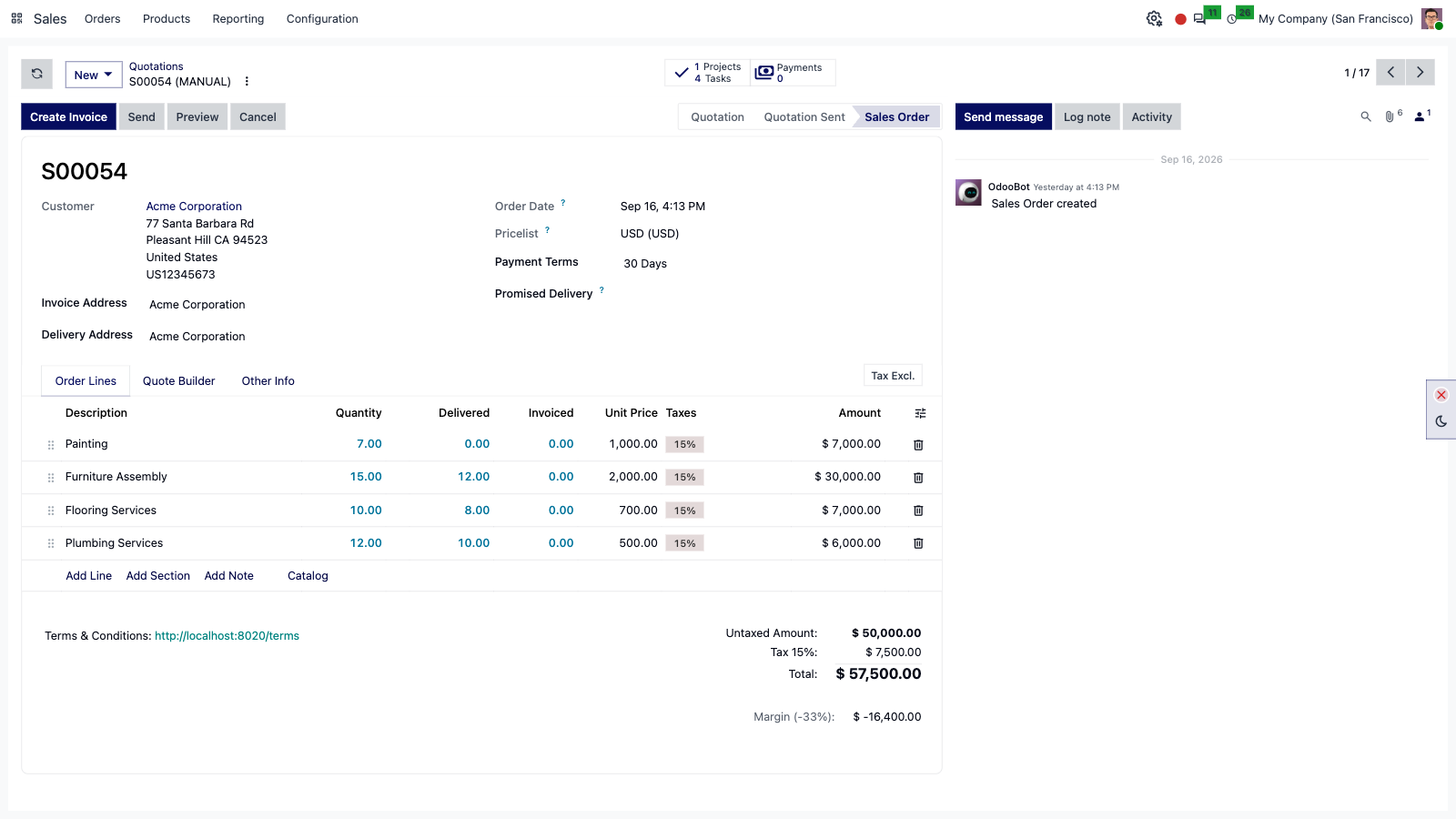Go to next record arrow
The image size is (1456, 819).
tap(1420, 73)
